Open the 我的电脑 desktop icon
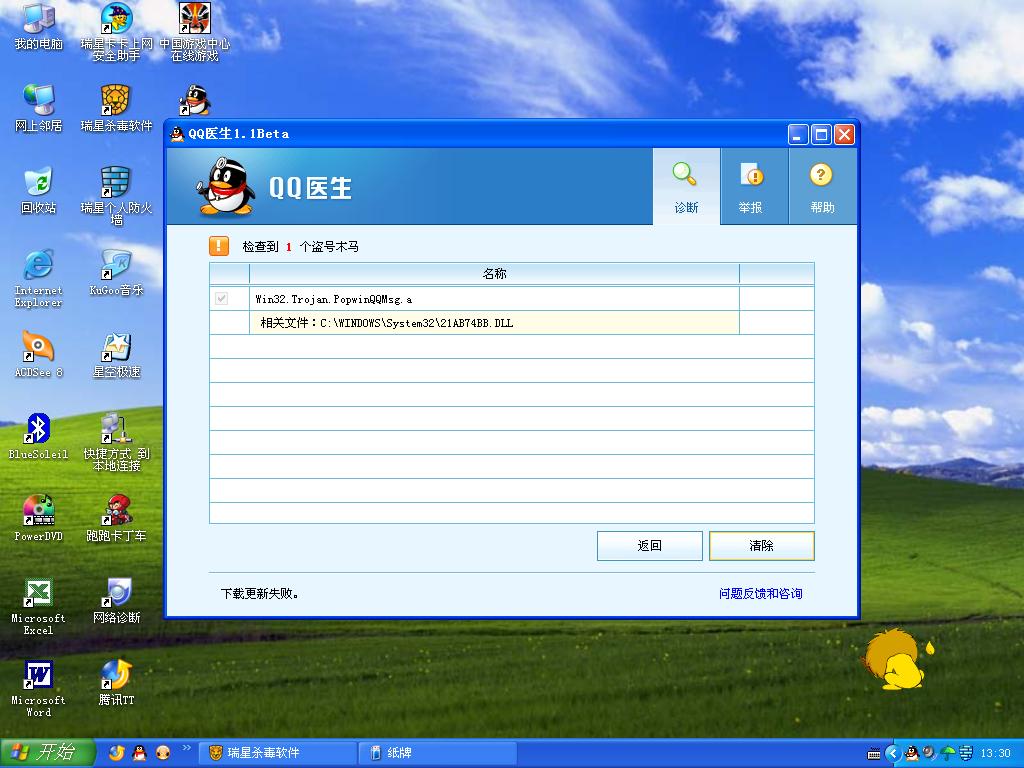The image size is (1024, 768). tap(39, 26)
